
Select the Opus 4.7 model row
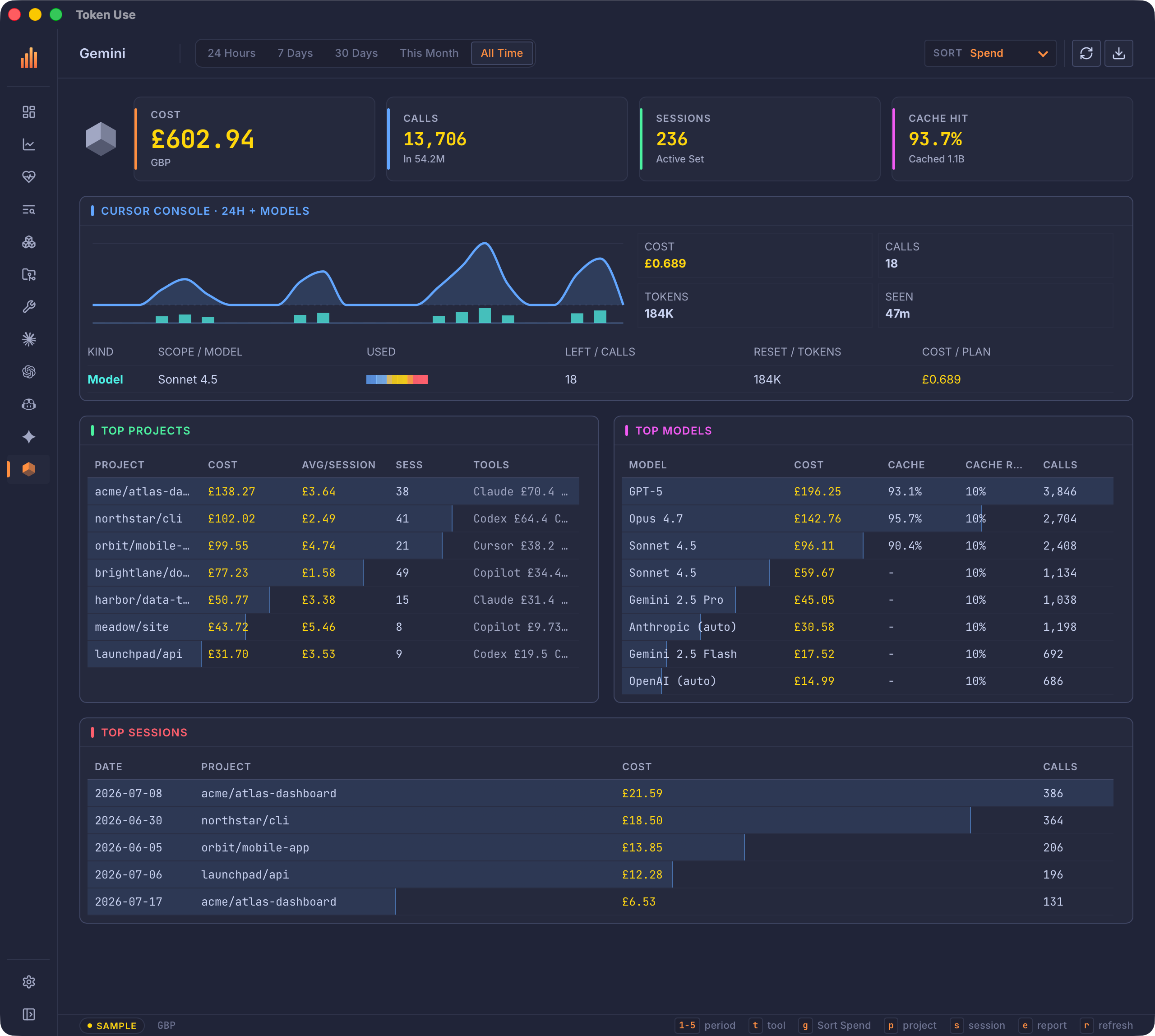[x=867, y=518]
